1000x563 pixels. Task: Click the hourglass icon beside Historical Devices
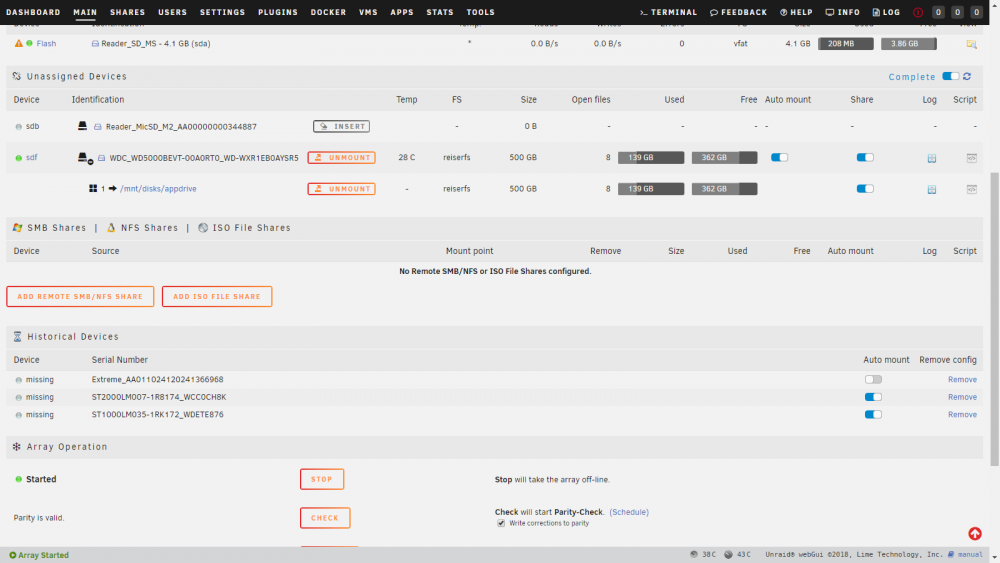point(17,337)
